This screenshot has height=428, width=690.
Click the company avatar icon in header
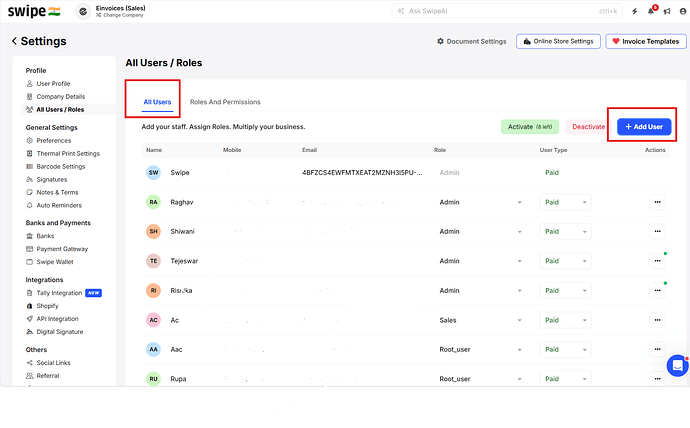point(83,11)
